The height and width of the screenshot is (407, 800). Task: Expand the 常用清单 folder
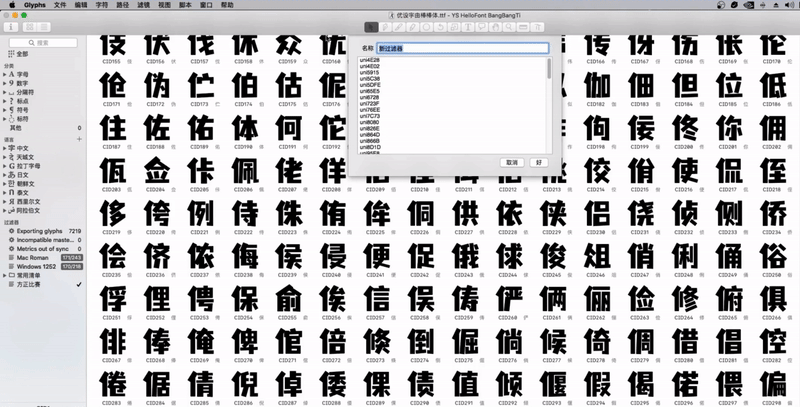pyautogui.click(x=5, y=275)
